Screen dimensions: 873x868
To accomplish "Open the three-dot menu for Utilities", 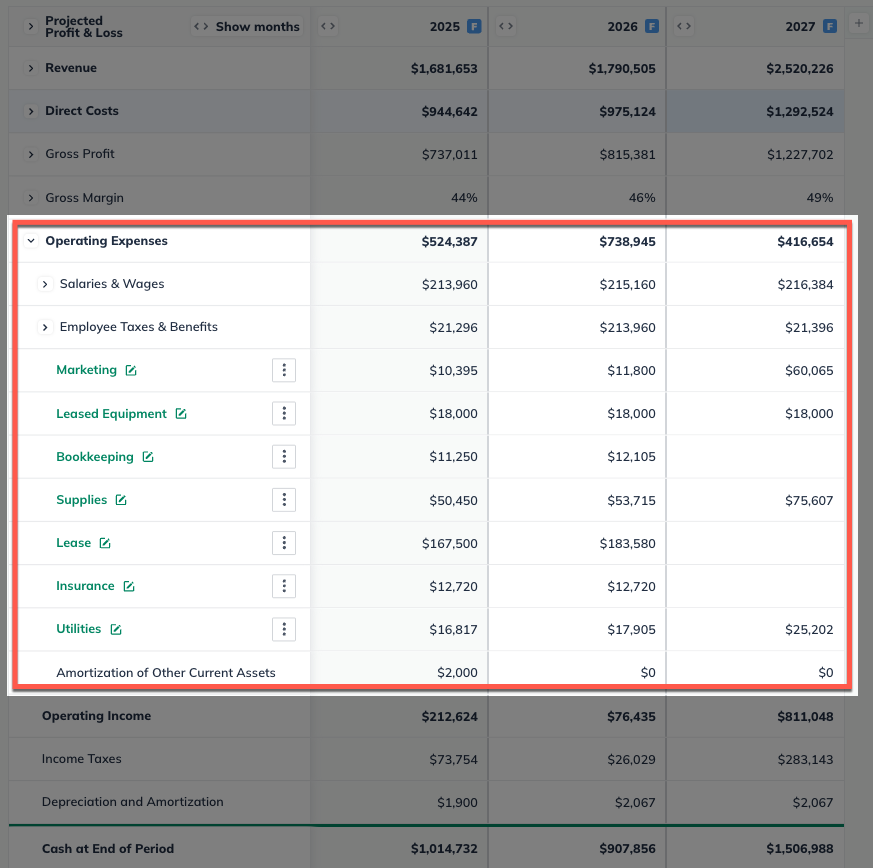I will (284, 629).
